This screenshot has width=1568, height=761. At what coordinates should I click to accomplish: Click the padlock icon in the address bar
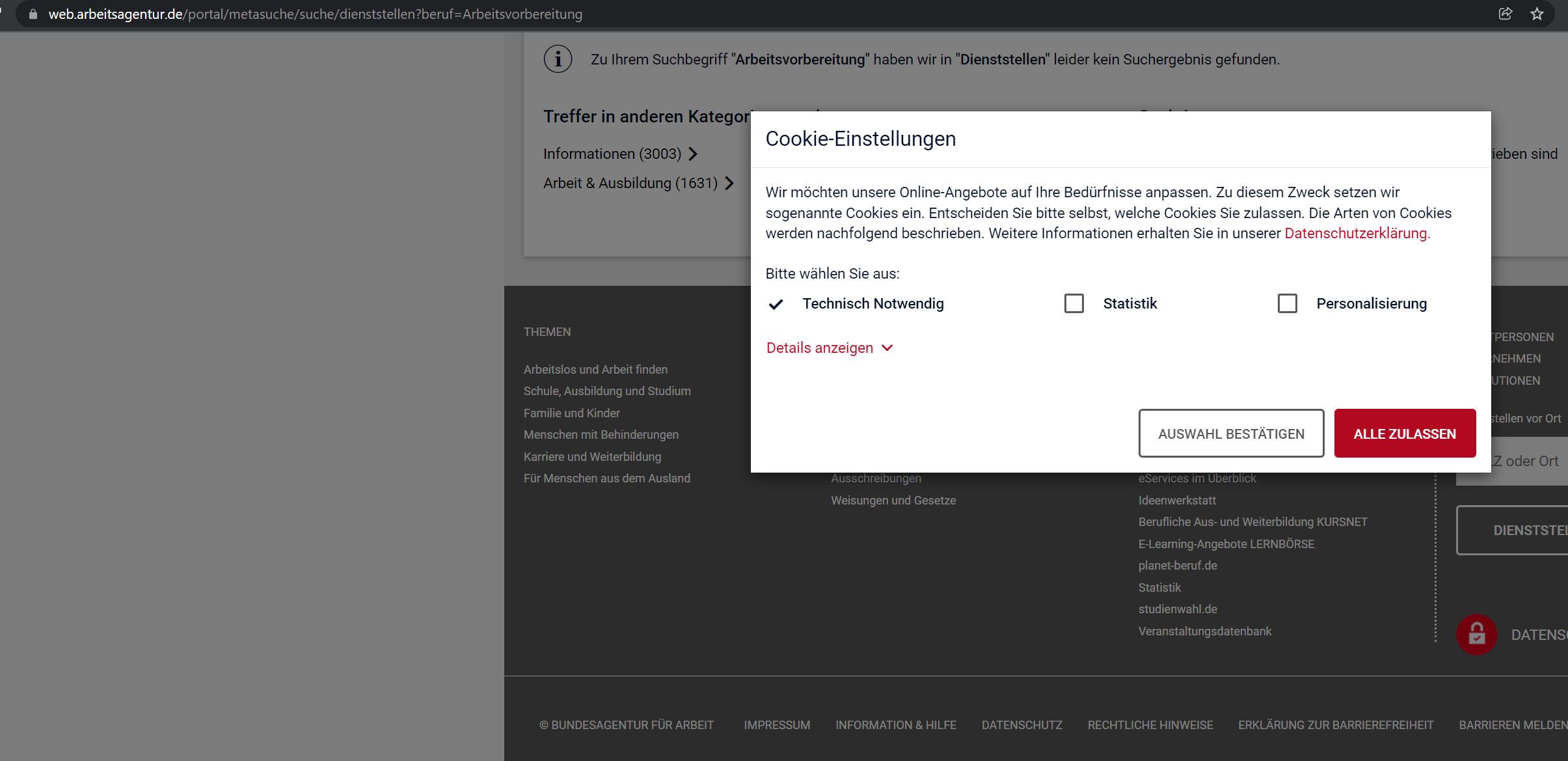point(32,14)
